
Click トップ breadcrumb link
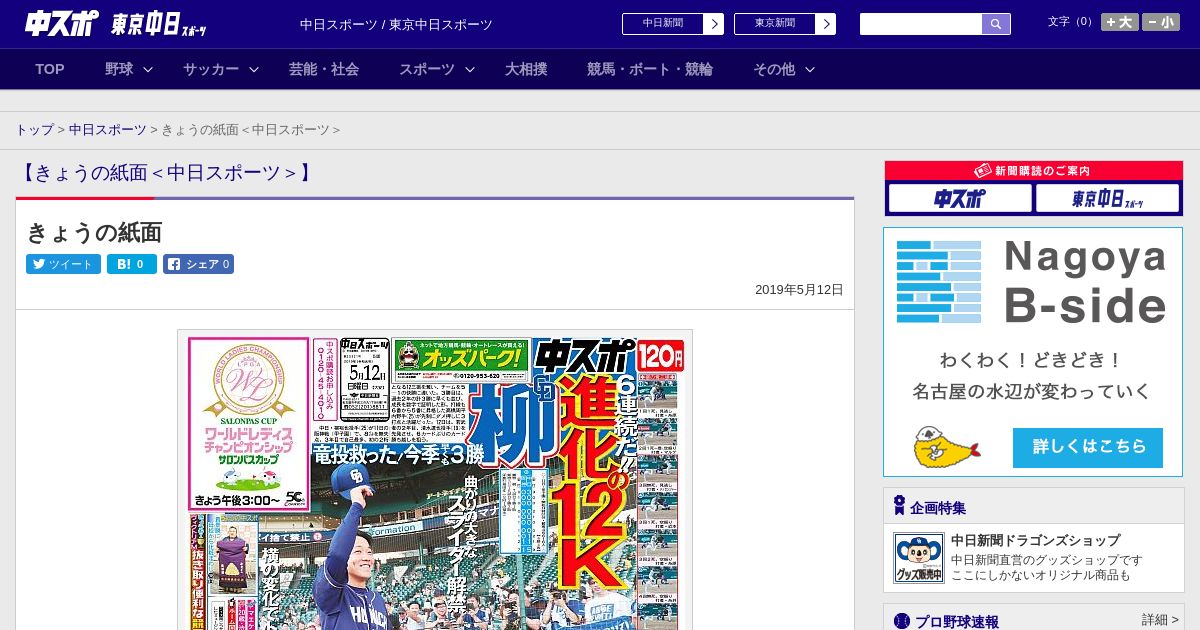[34, 130]
